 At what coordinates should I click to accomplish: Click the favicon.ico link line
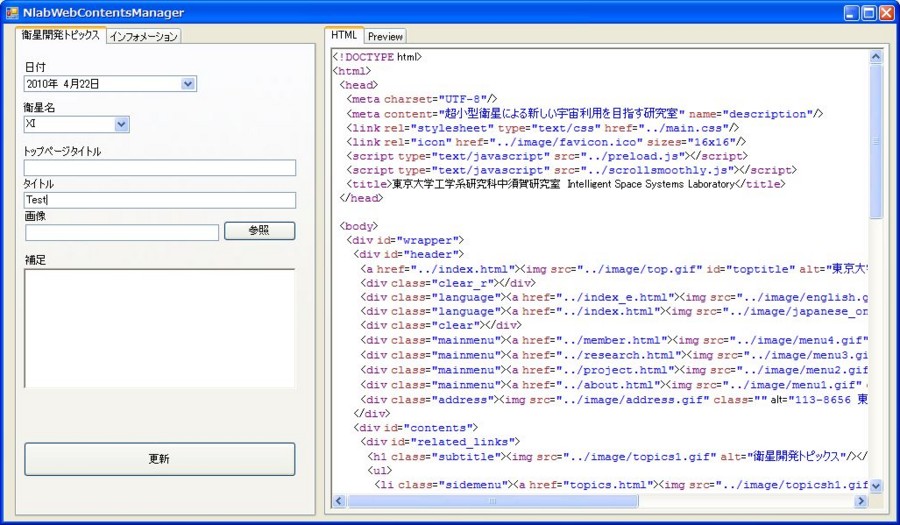click(x=546, y=142)
